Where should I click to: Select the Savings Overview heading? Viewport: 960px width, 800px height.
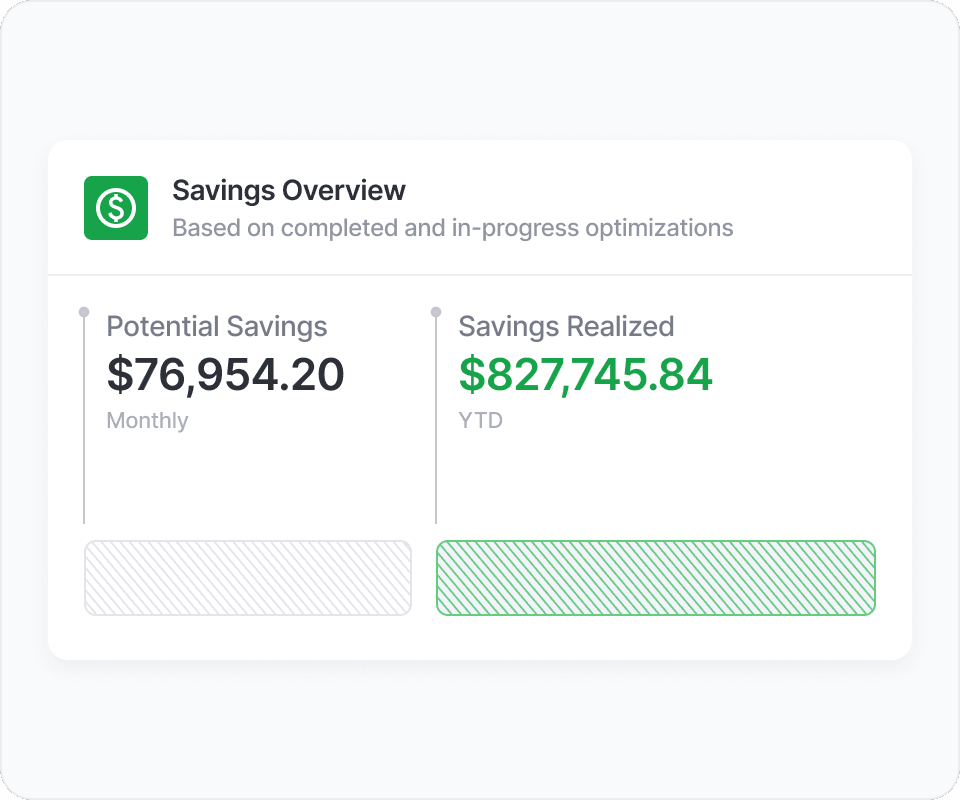[289, 190]
